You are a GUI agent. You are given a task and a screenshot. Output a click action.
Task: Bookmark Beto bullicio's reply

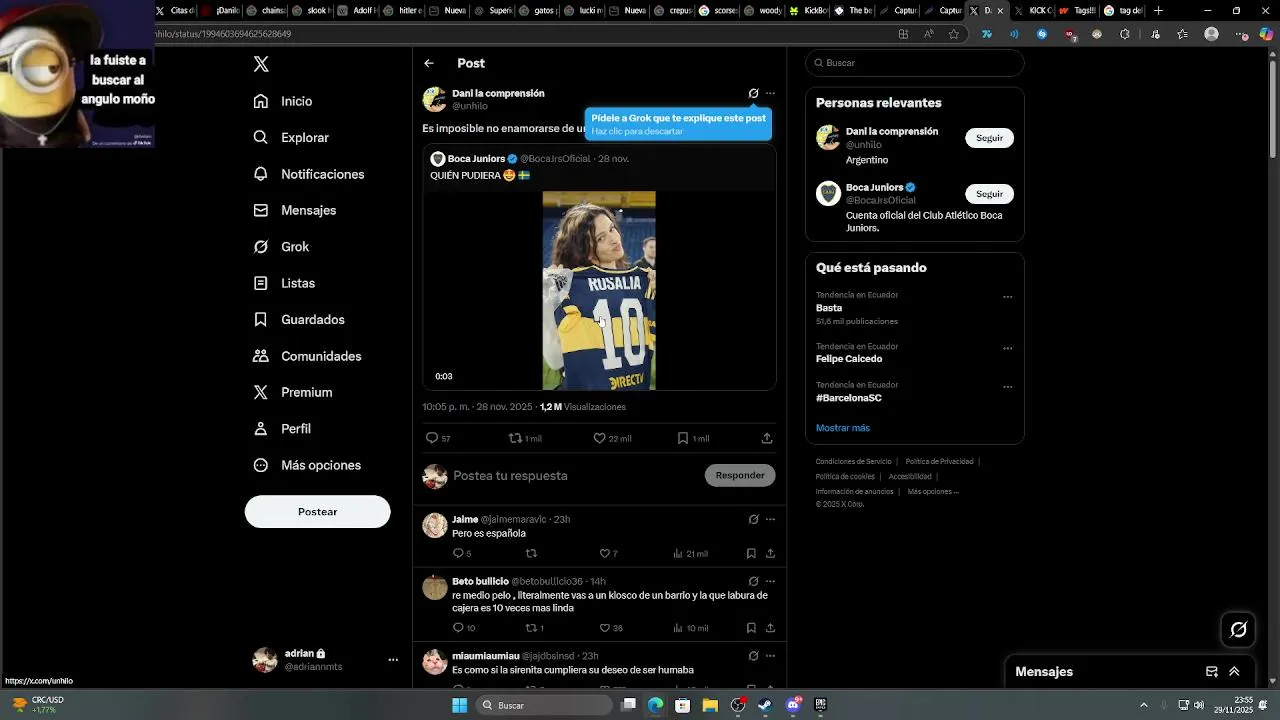point(751,628)
